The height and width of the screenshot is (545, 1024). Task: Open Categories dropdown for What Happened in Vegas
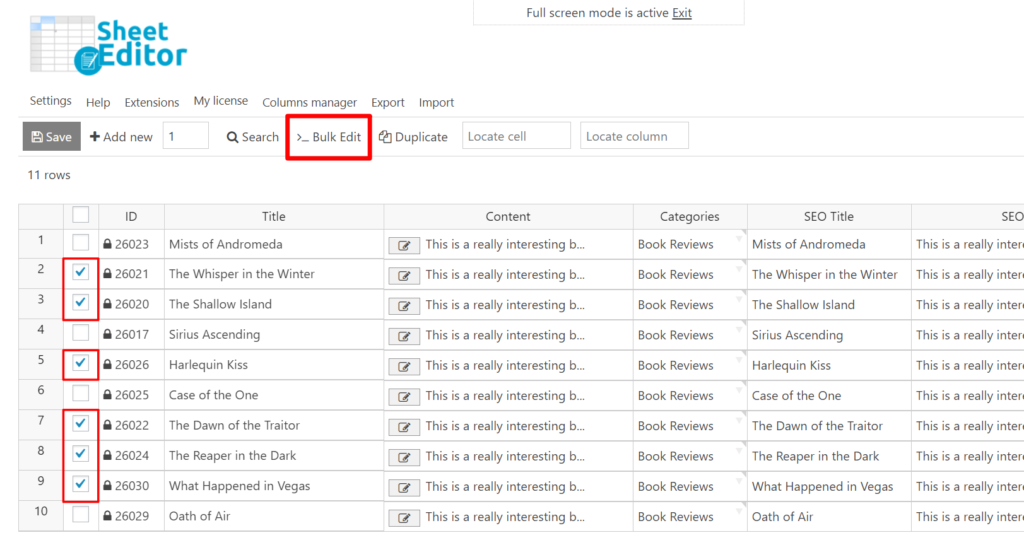(x=739, y=480)
